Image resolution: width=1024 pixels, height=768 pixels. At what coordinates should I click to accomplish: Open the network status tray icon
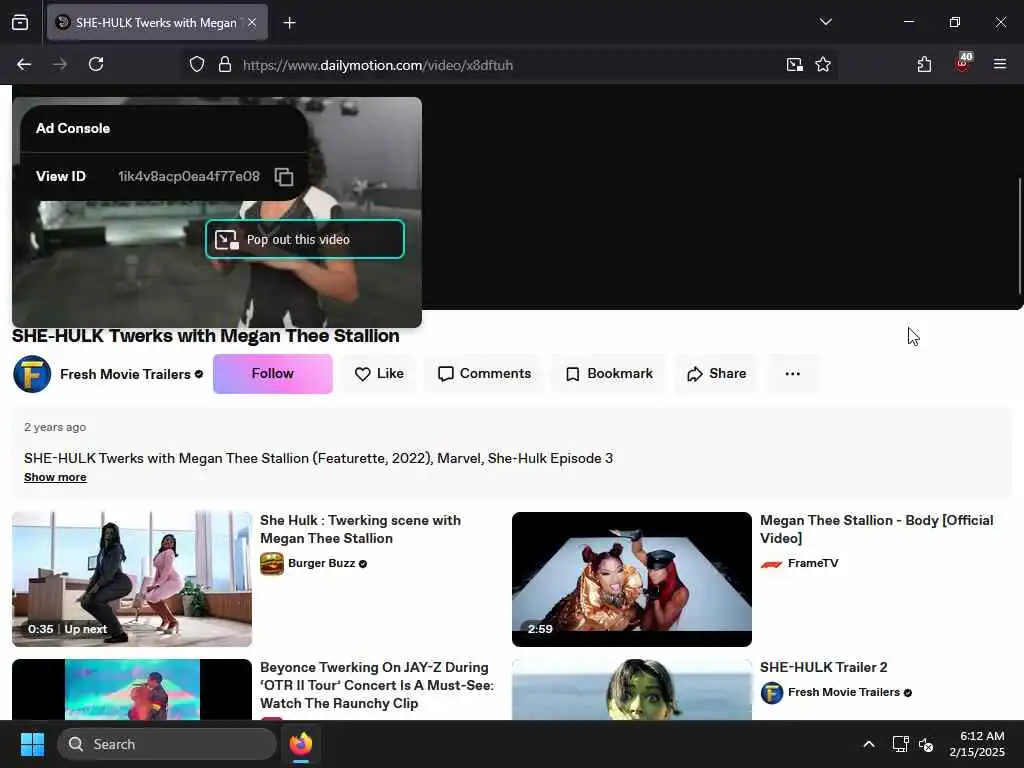901,744
